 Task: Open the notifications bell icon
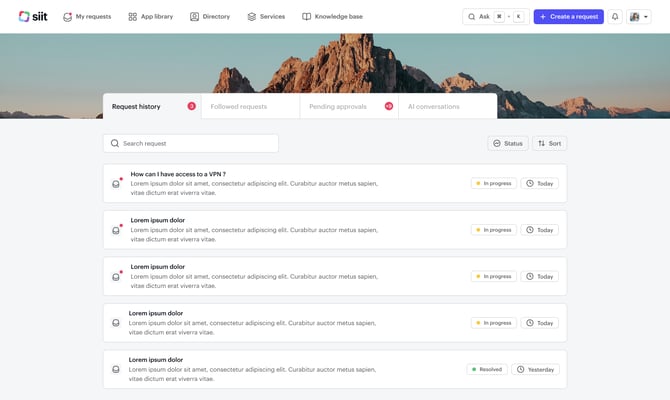614,17
